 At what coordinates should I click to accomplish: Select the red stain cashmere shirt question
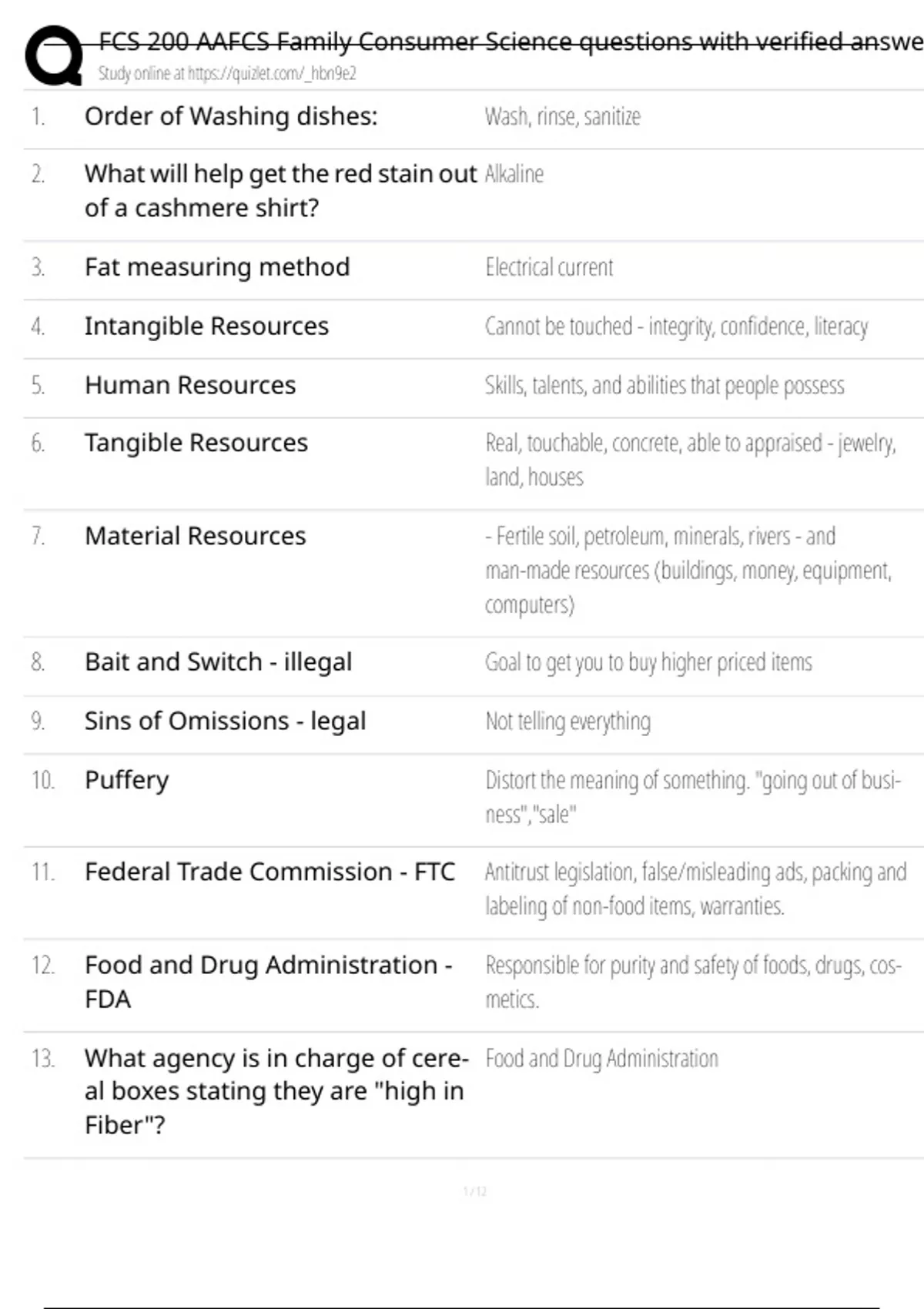pyautogui.click(x=280, y=190)
